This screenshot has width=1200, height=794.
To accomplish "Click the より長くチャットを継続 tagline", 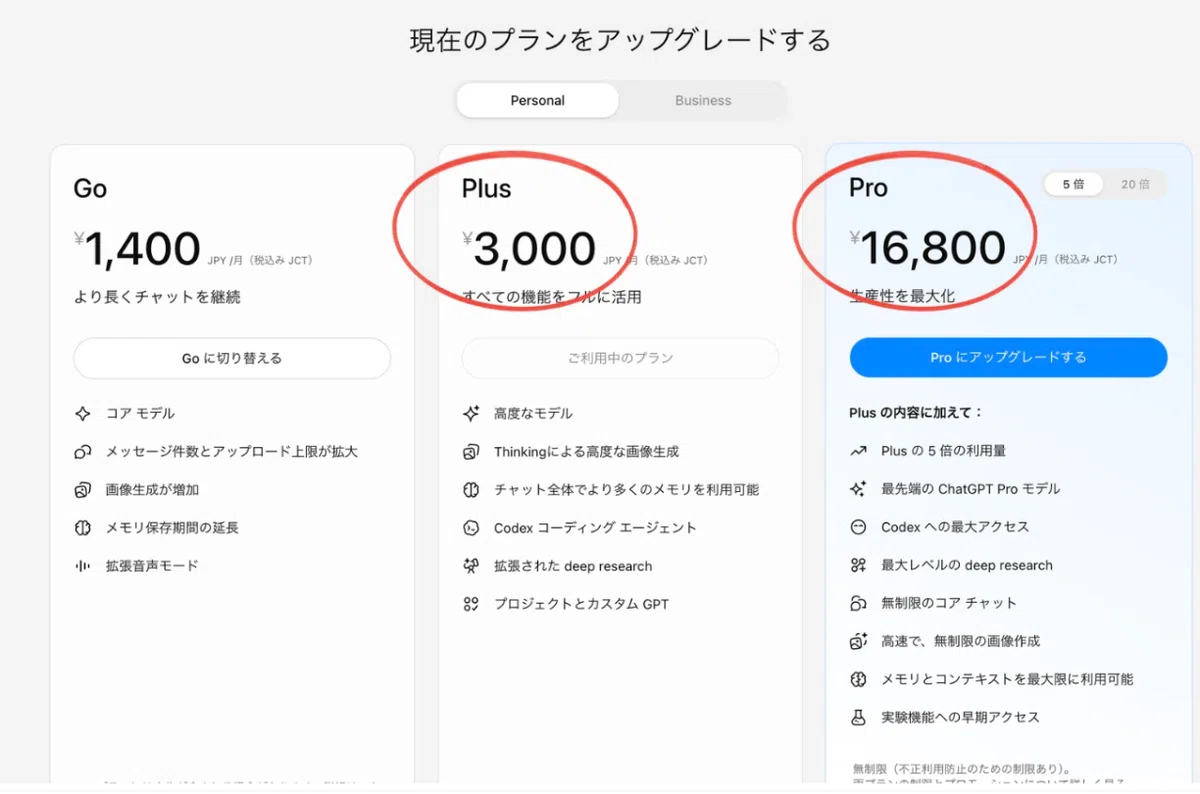I will coord(157,297).
